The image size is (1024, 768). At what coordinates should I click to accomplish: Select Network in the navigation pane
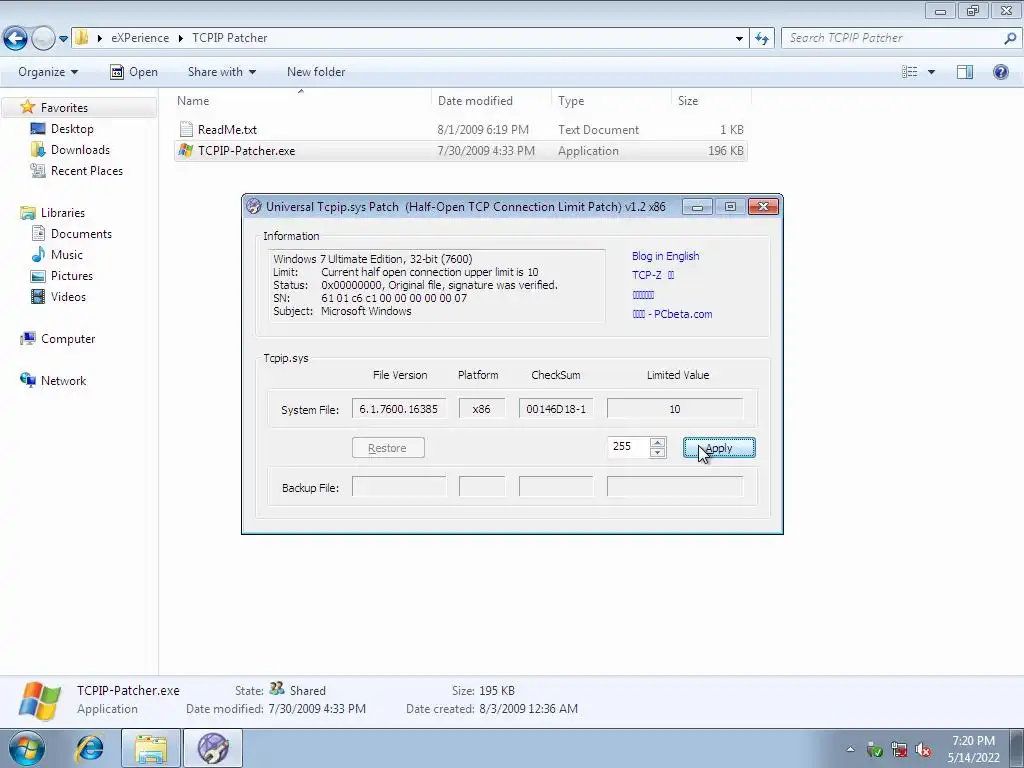[63, 381]
